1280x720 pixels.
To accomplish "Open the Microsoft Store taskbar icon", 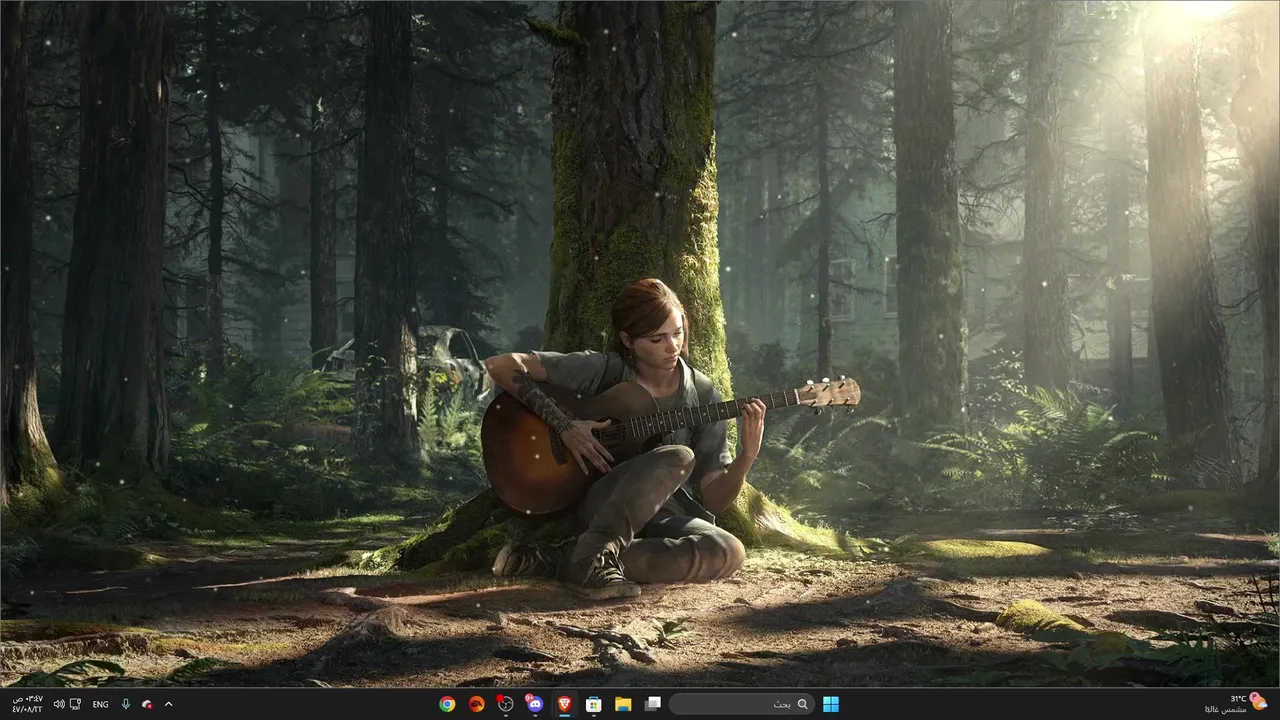I will click(593, 704).
